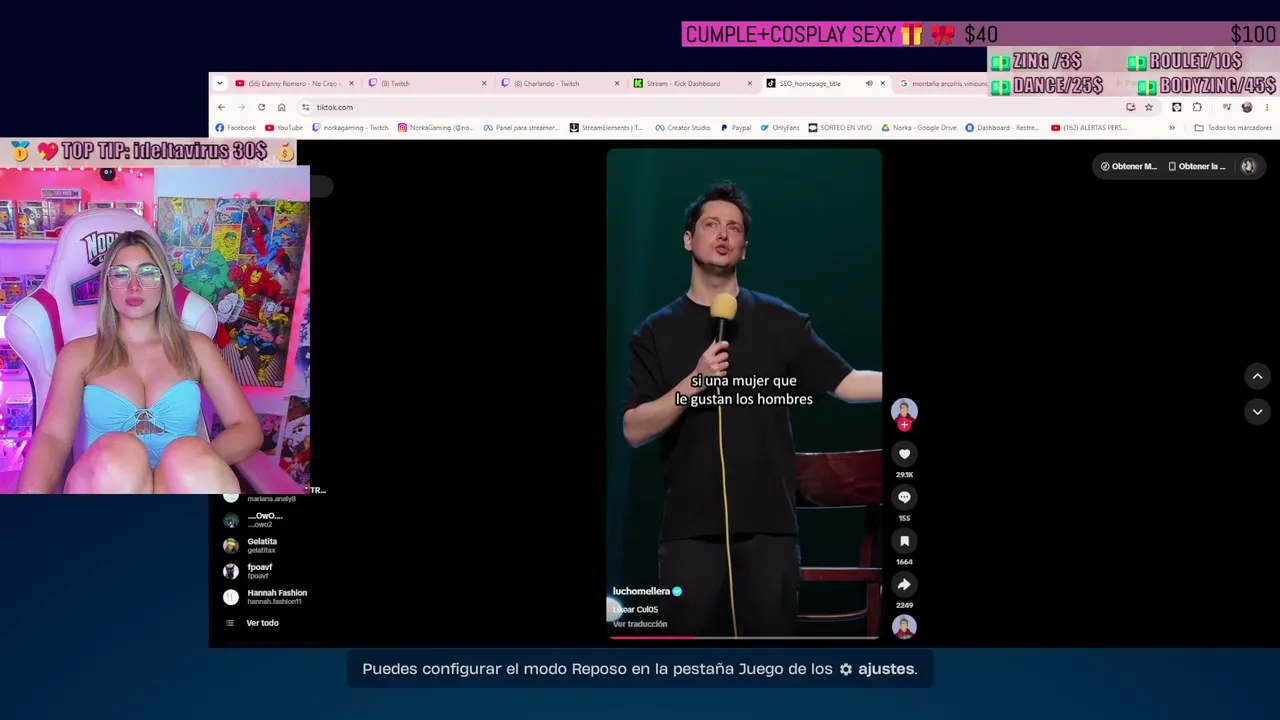Click Ver todo in following list
The image size is (1280, 720).
(x=262, y=623)
